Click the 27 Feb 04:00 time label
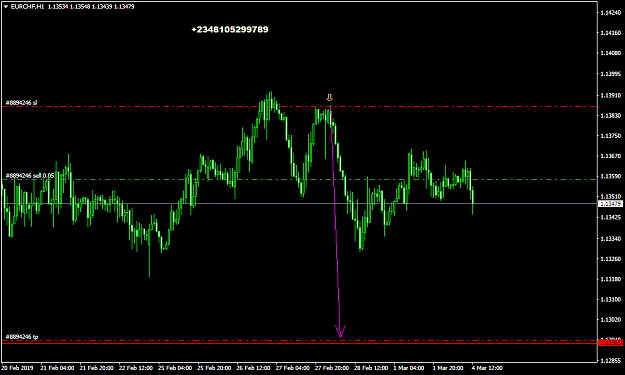Viewport: 625px width, 375px height. (x=293, y=368)
